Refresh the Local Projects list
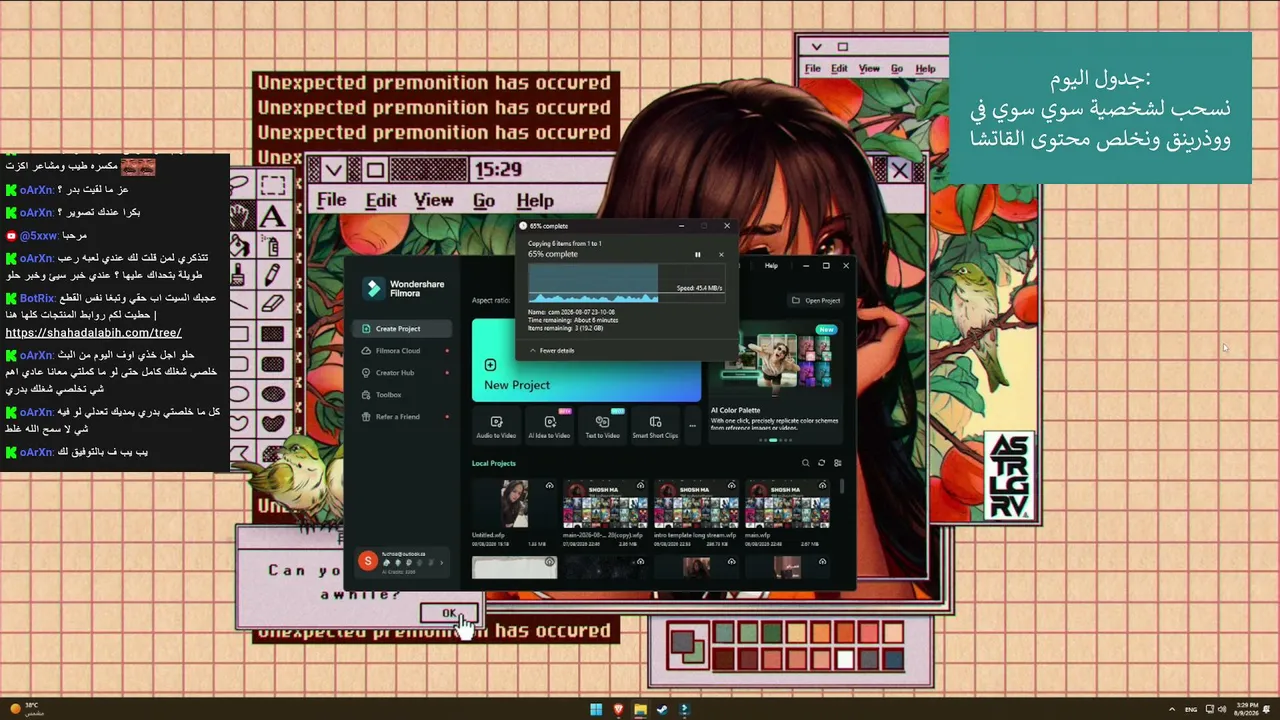 822,463
